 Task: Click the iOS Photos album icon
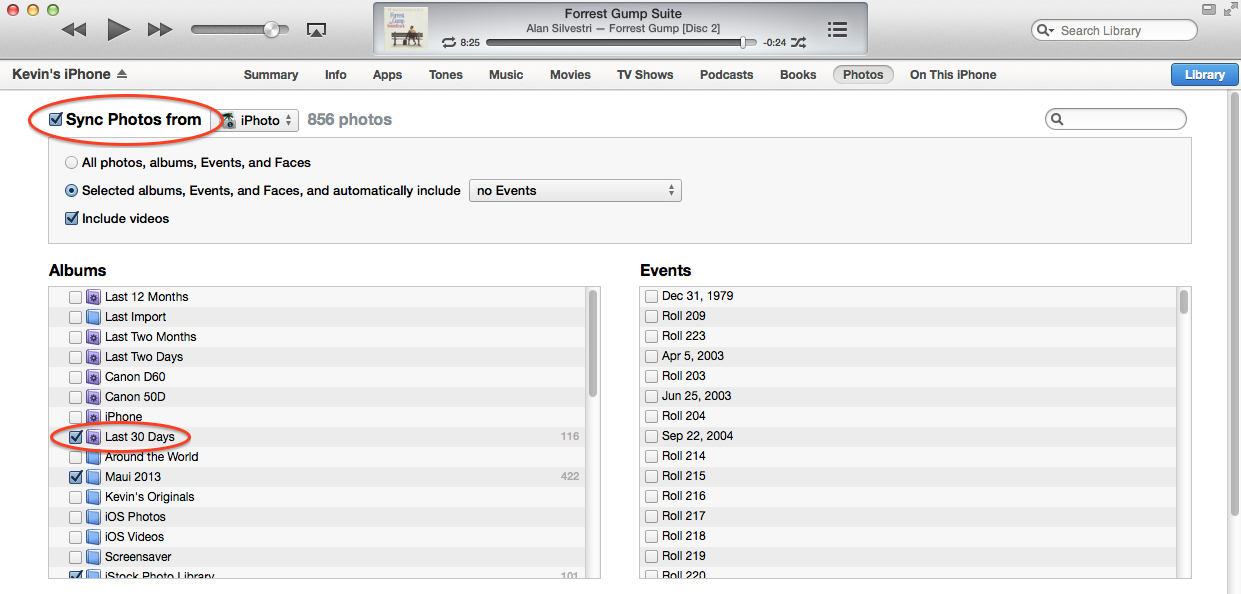pos(93,517)
